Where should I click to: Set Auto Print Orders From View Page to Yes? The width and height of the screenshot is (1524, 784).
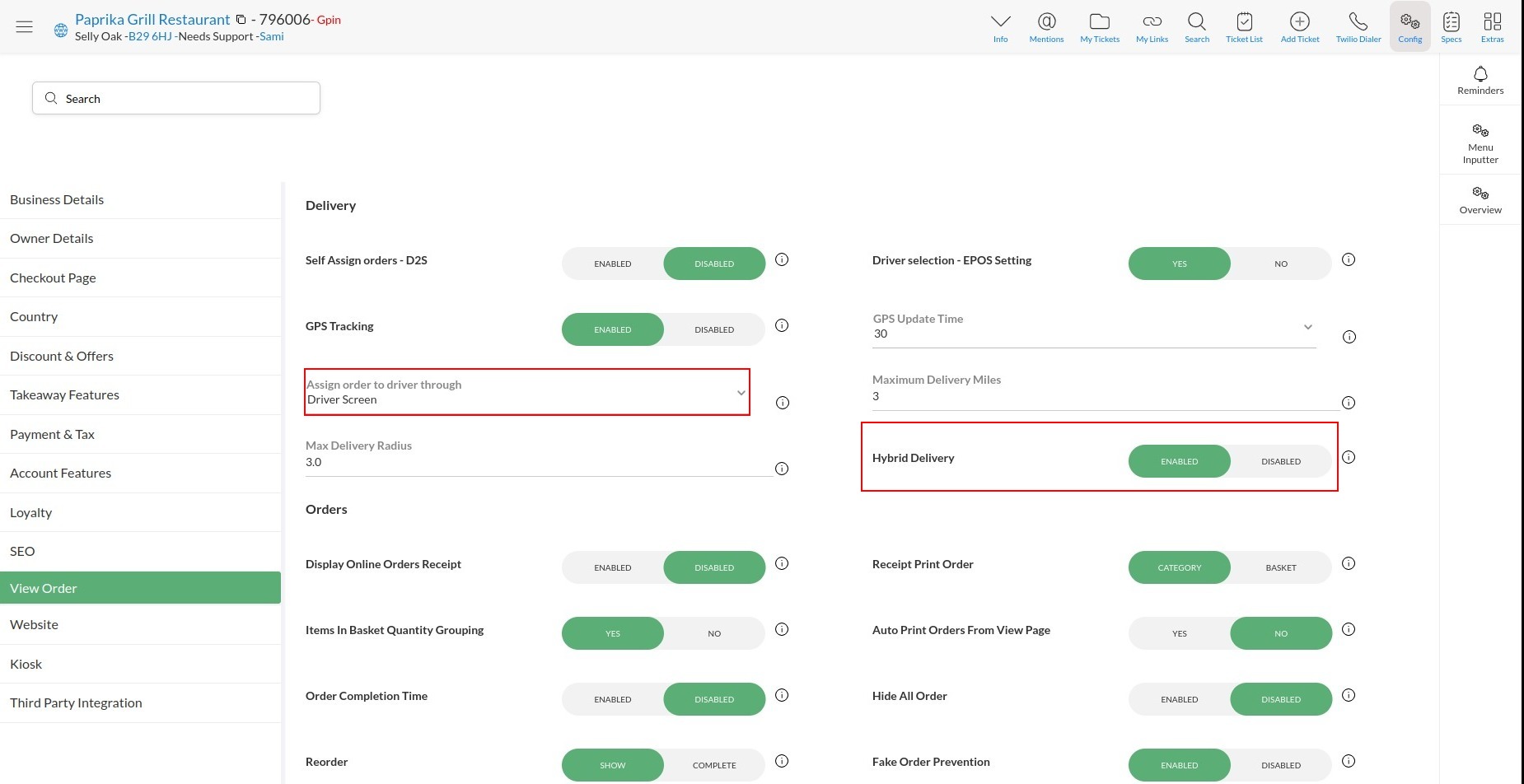(1180, 633)
